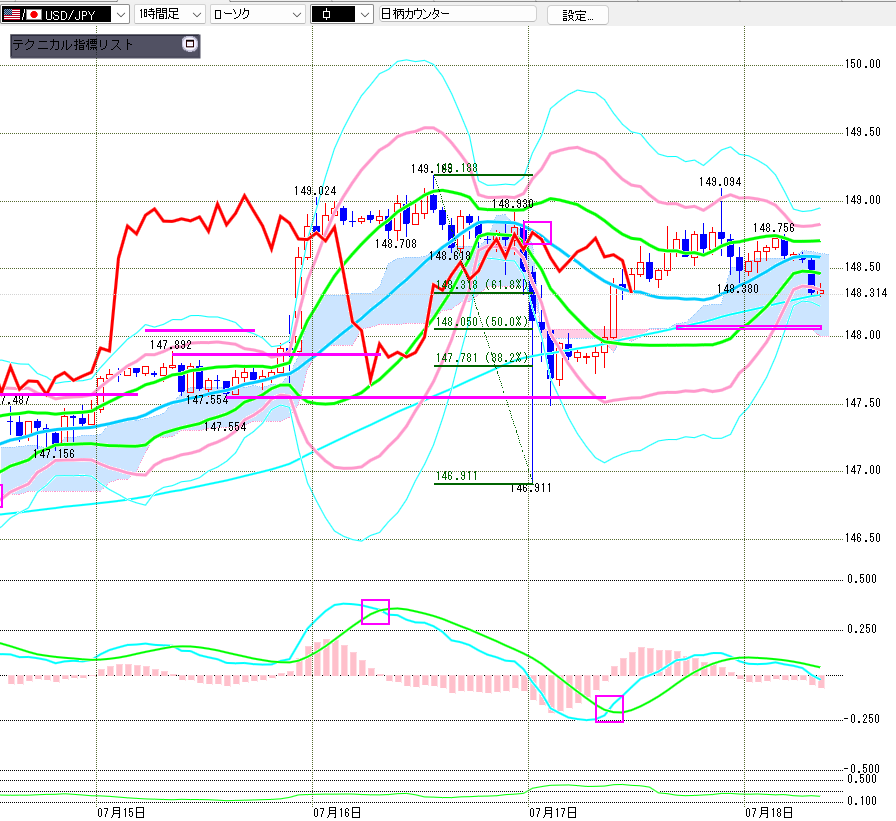Image resolution: width=896 pixels, height=821 pixels.
Task: Click the 146.50 price axis label
Action: (863, 538)
